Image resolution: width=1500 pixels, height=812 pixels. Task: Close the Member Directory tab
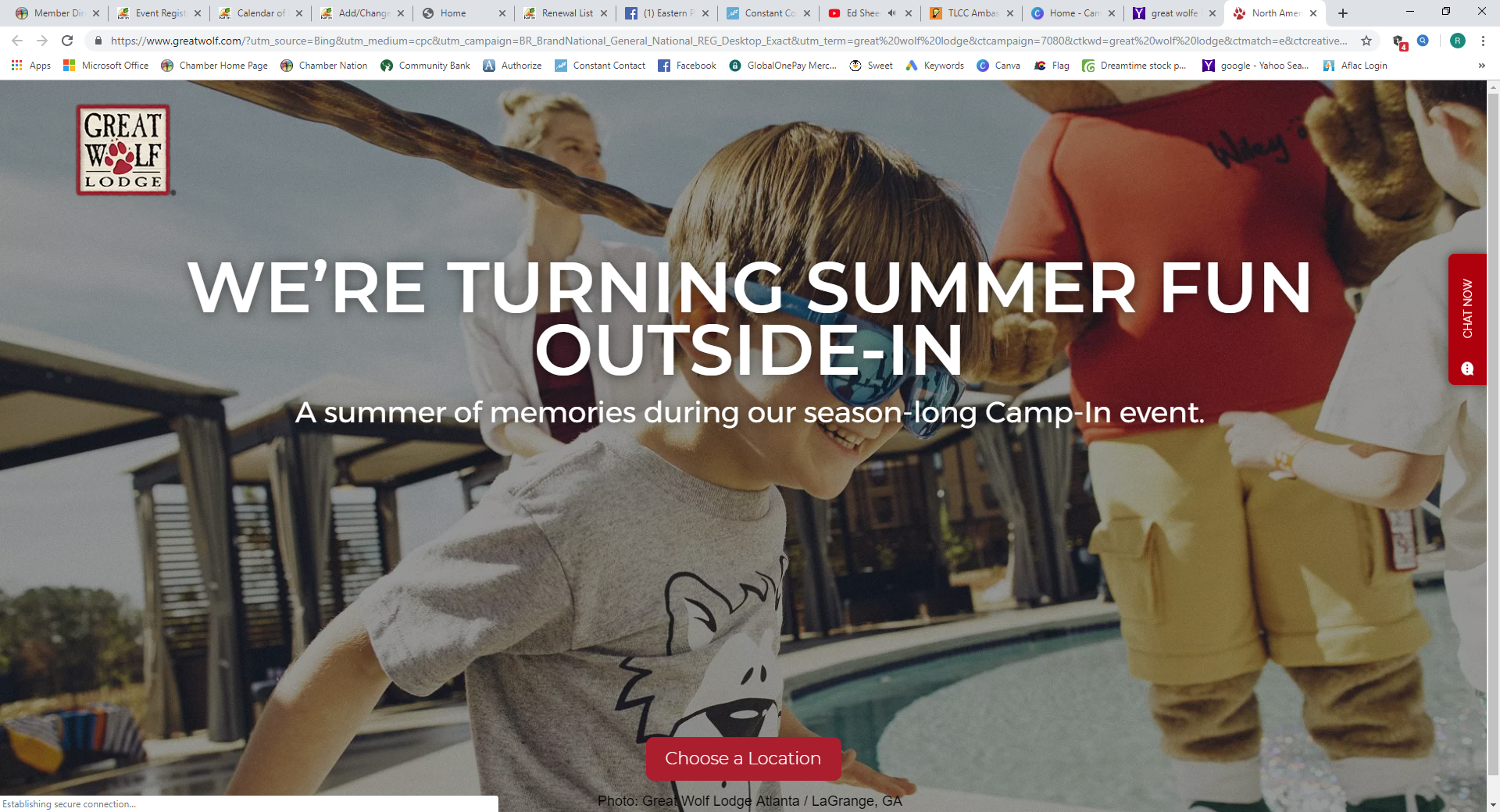[96, 13]
